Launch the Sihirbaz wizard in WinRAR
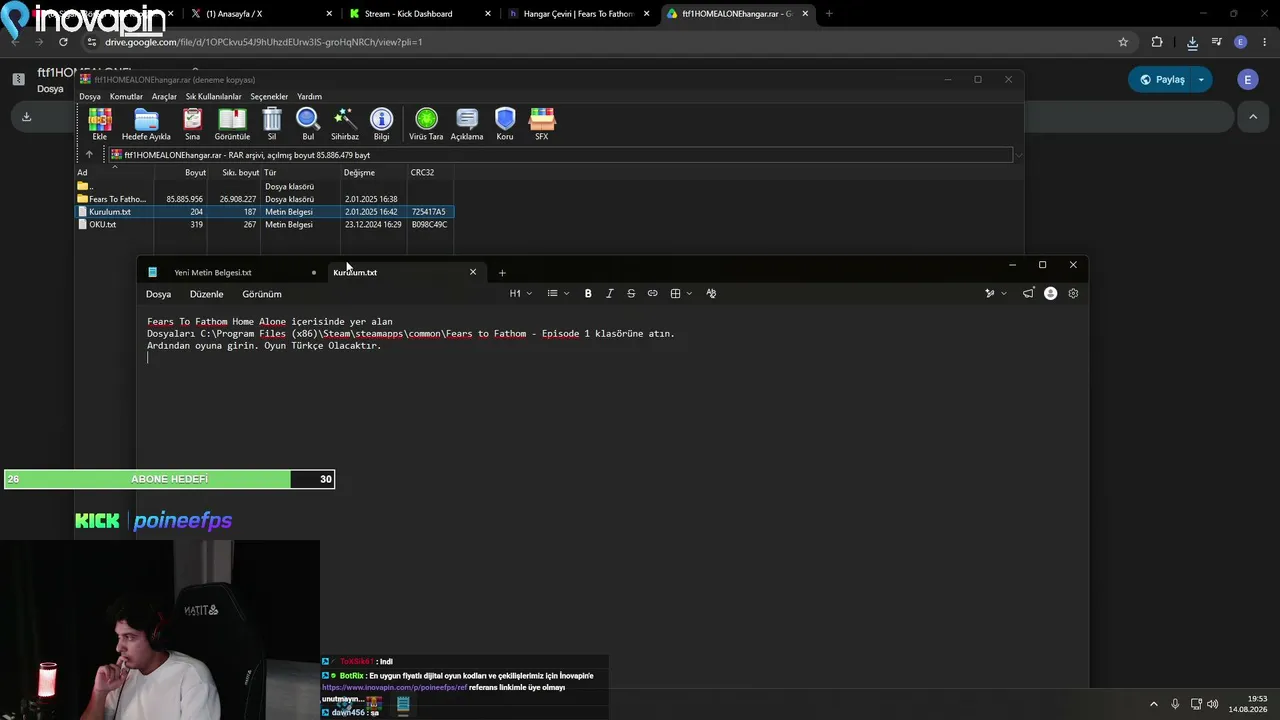This screenshot has height=720, width=1280. point(345,124)
